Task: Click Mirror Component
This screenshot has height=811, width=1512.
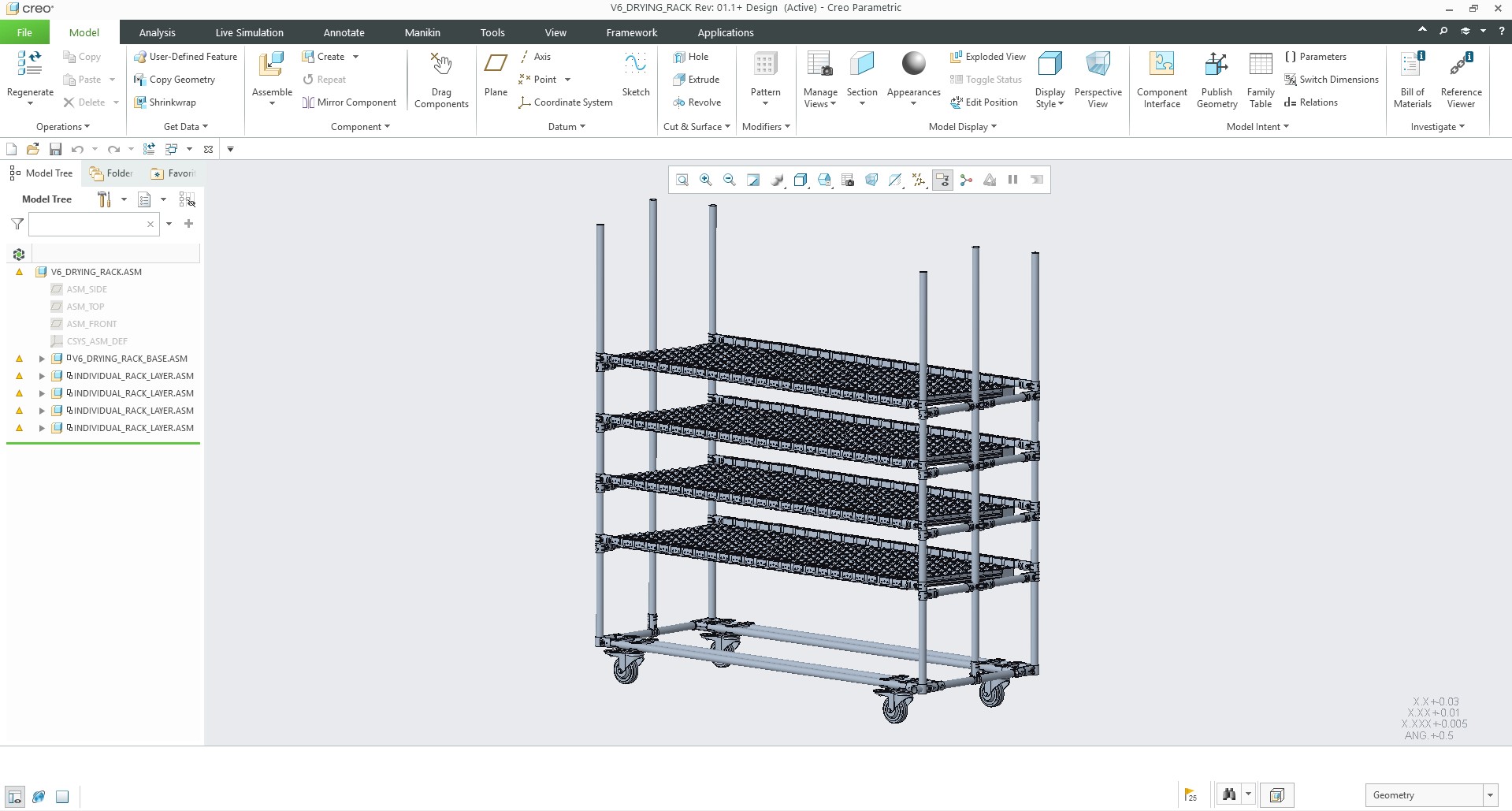Action: tap(349, 102)
